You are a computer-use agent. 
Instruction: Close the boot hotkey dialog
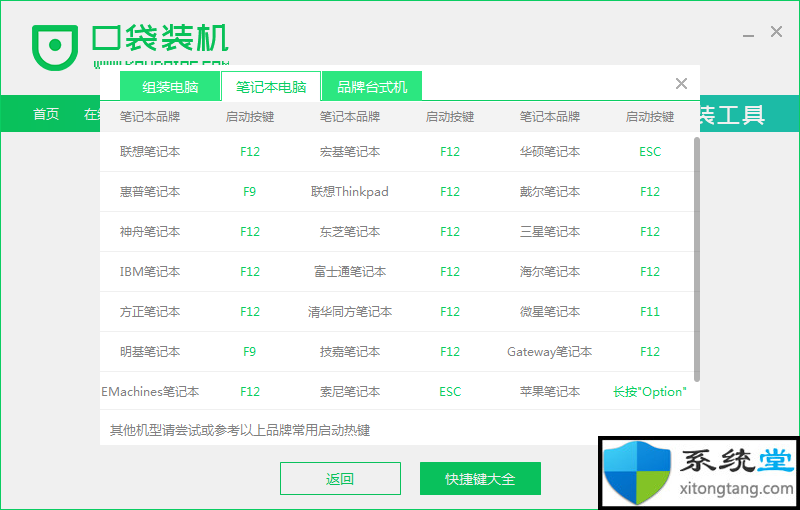681,84
